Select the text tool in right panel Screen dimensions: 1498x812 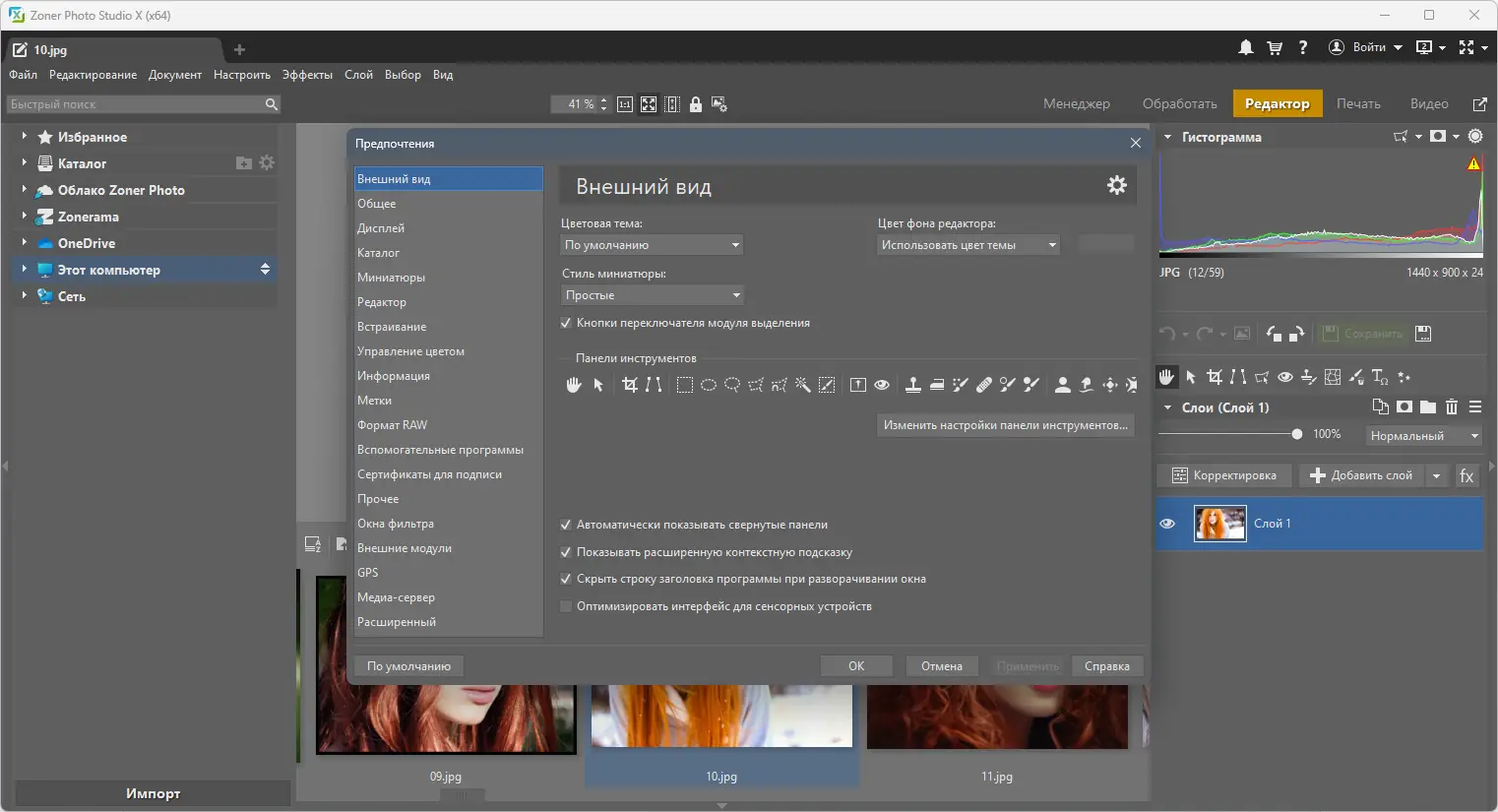(1380, 377)
